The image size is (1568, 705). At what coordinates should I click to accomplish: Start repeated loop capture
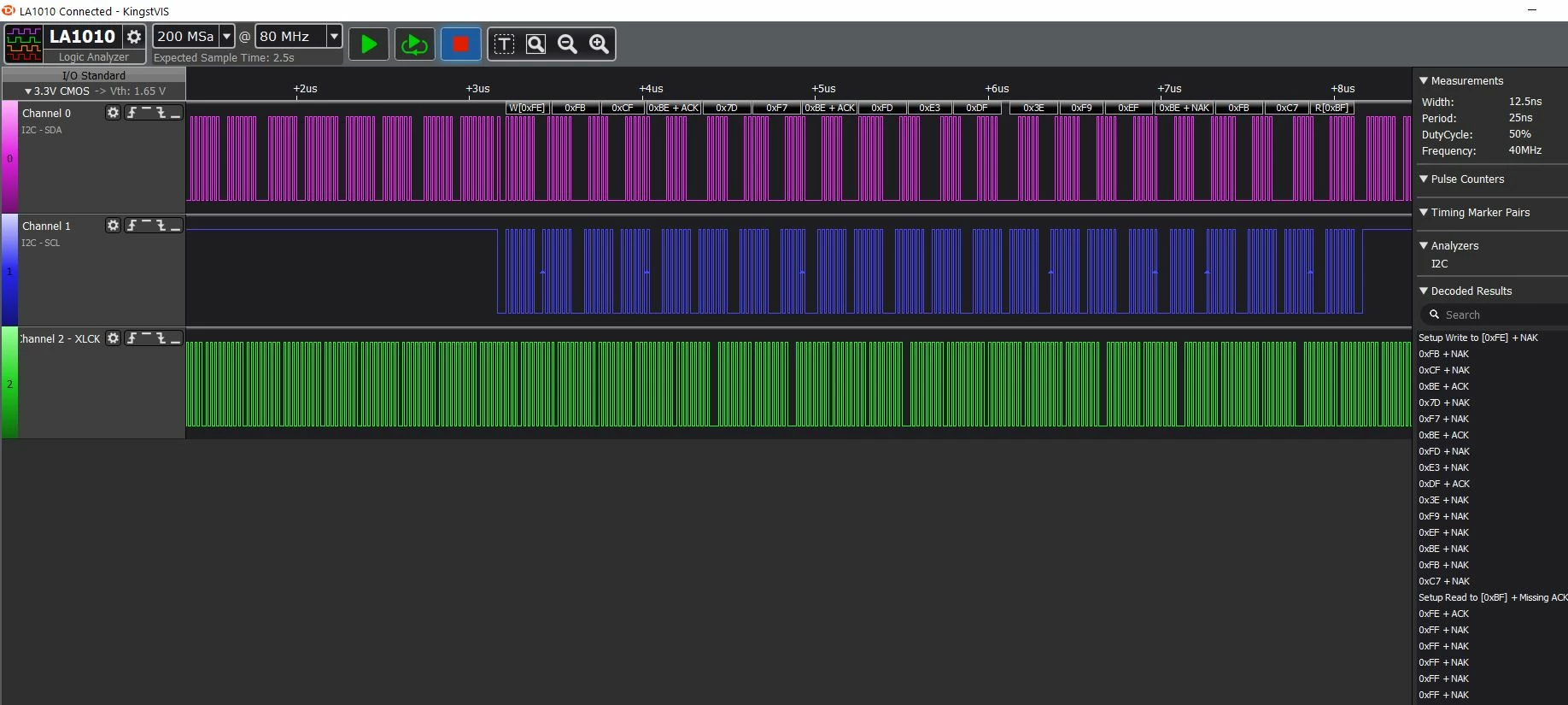(414, 44)
